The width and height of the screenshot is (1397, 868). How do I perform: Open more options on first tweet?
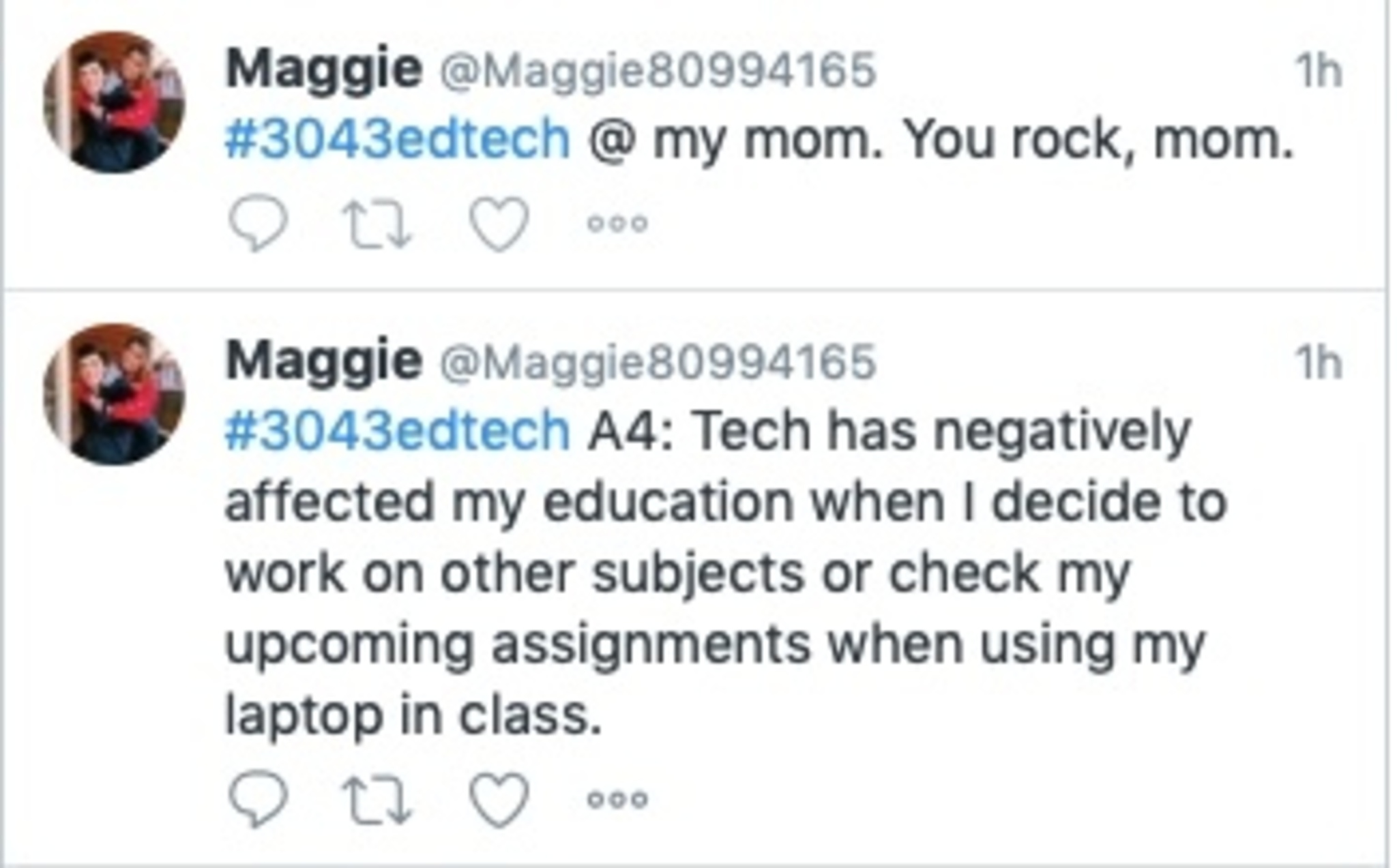[617, 224]
